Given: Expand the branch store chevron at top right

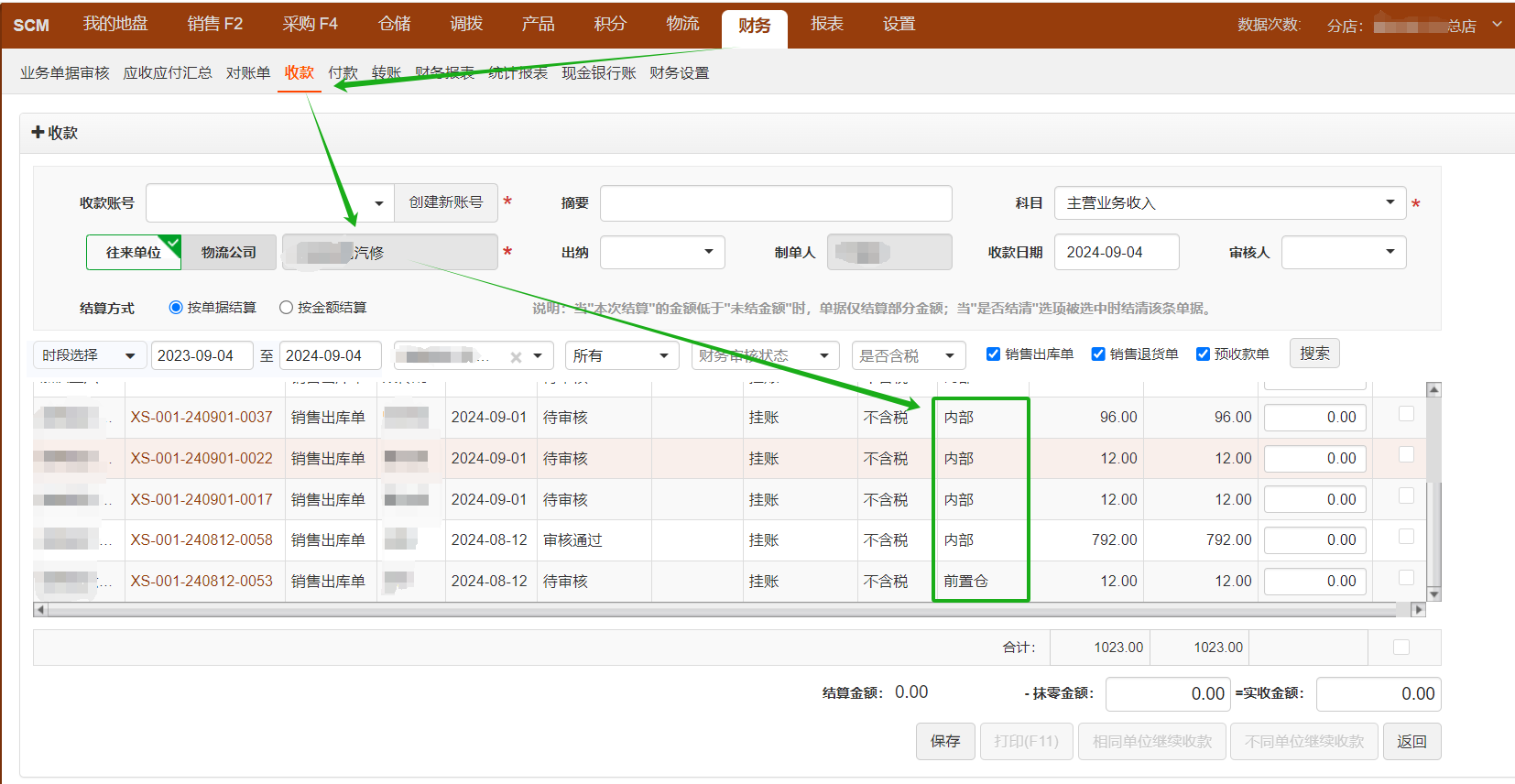Looking at the screenshot, I should pos(1497,24).
